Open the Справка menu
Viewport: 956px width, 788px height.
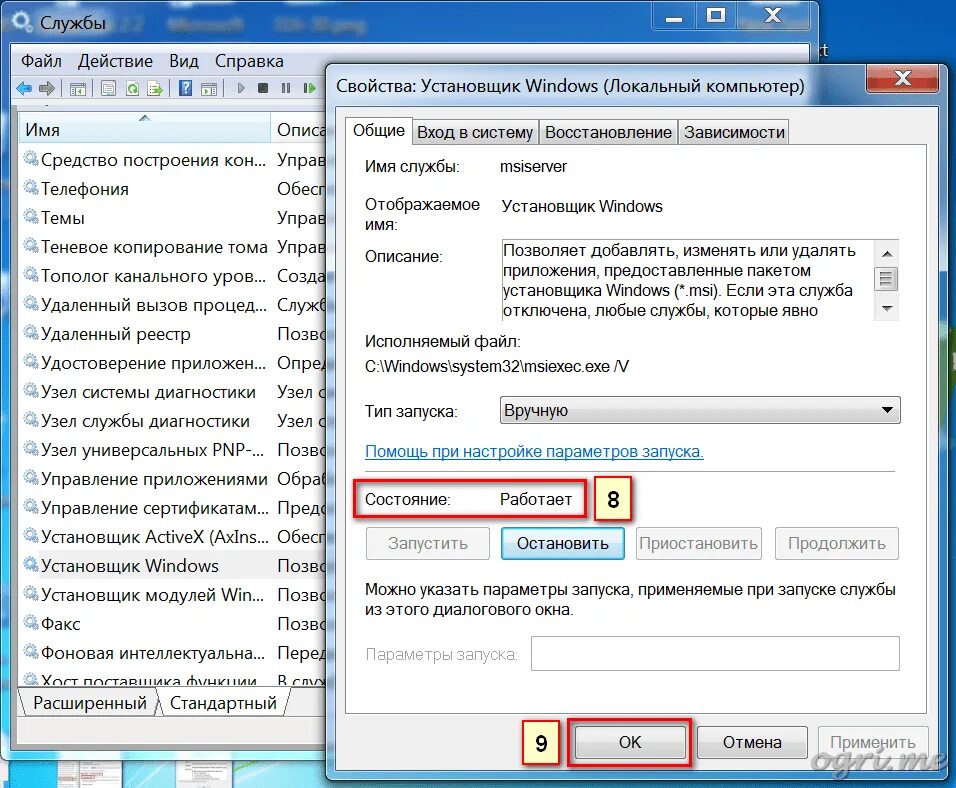point(249,61)
